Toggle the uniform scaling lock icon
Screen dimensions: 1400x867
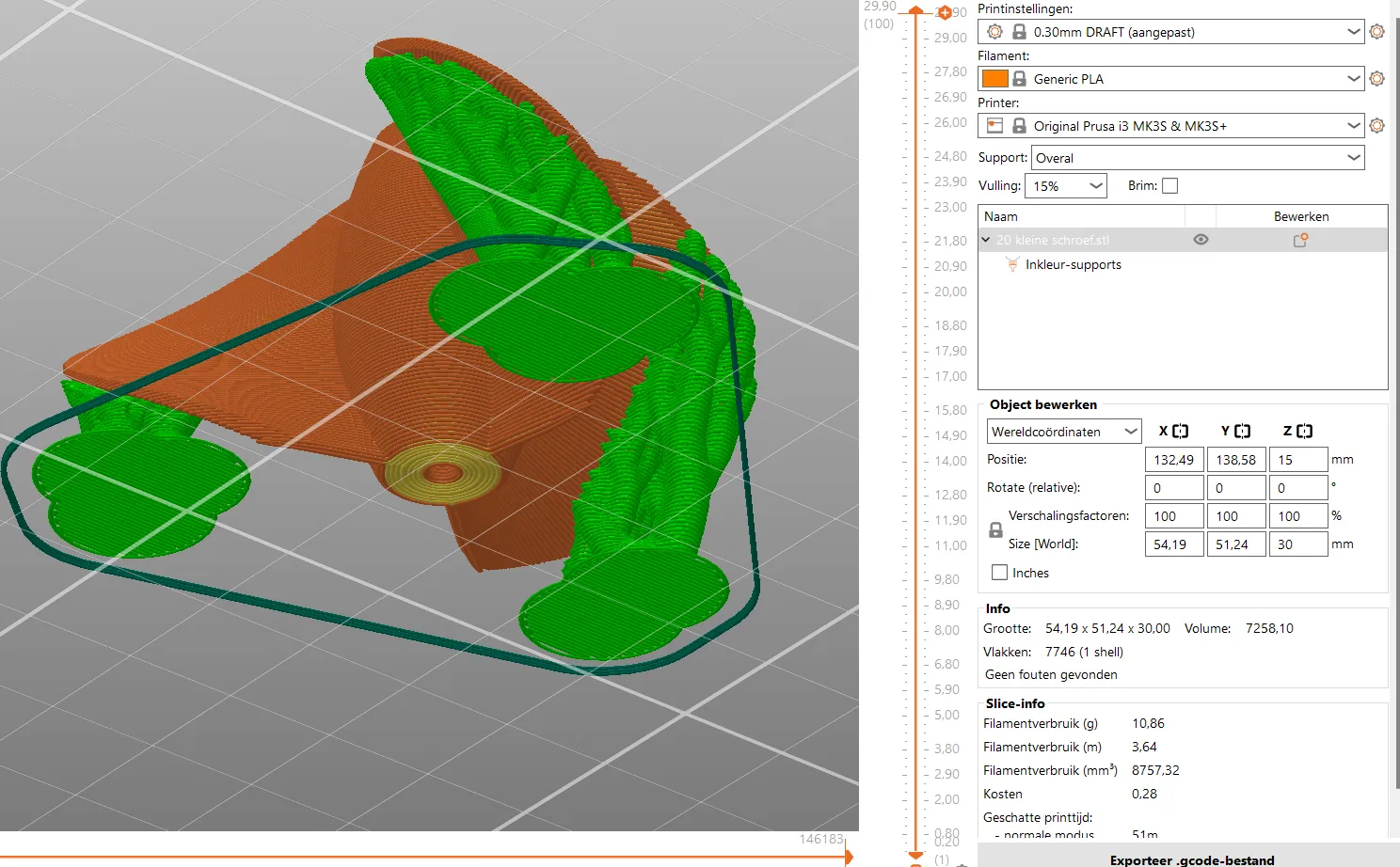click(x=995, y=530)
